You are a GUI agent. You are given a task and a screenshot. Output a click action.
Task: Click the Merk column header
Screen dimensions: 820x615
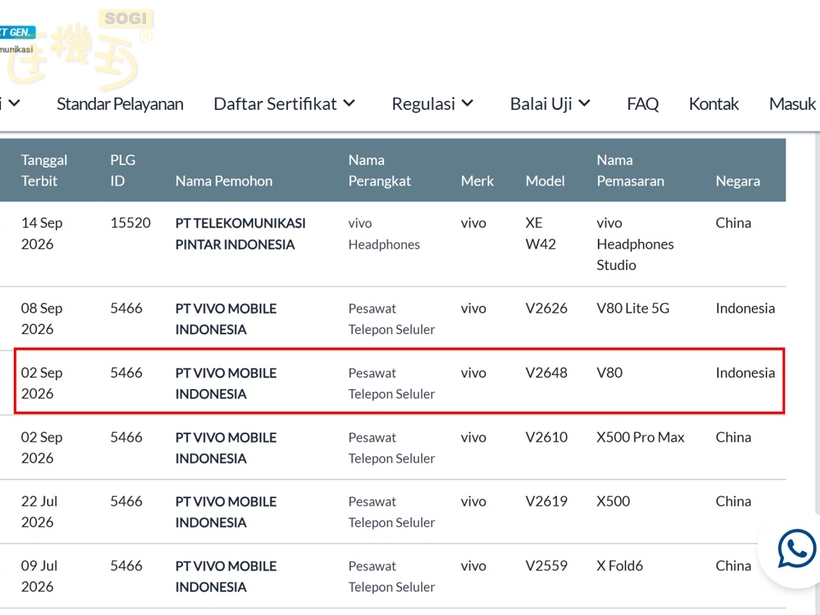(477, 181)
